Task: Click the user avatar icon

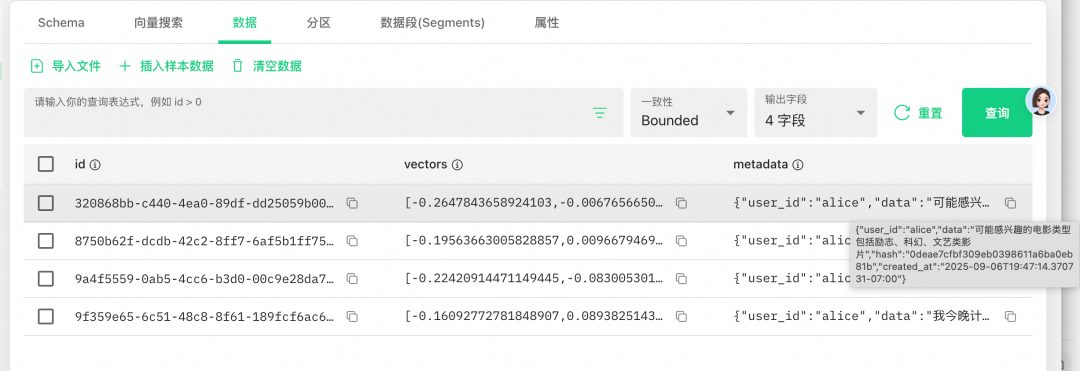Action: 1041,101
